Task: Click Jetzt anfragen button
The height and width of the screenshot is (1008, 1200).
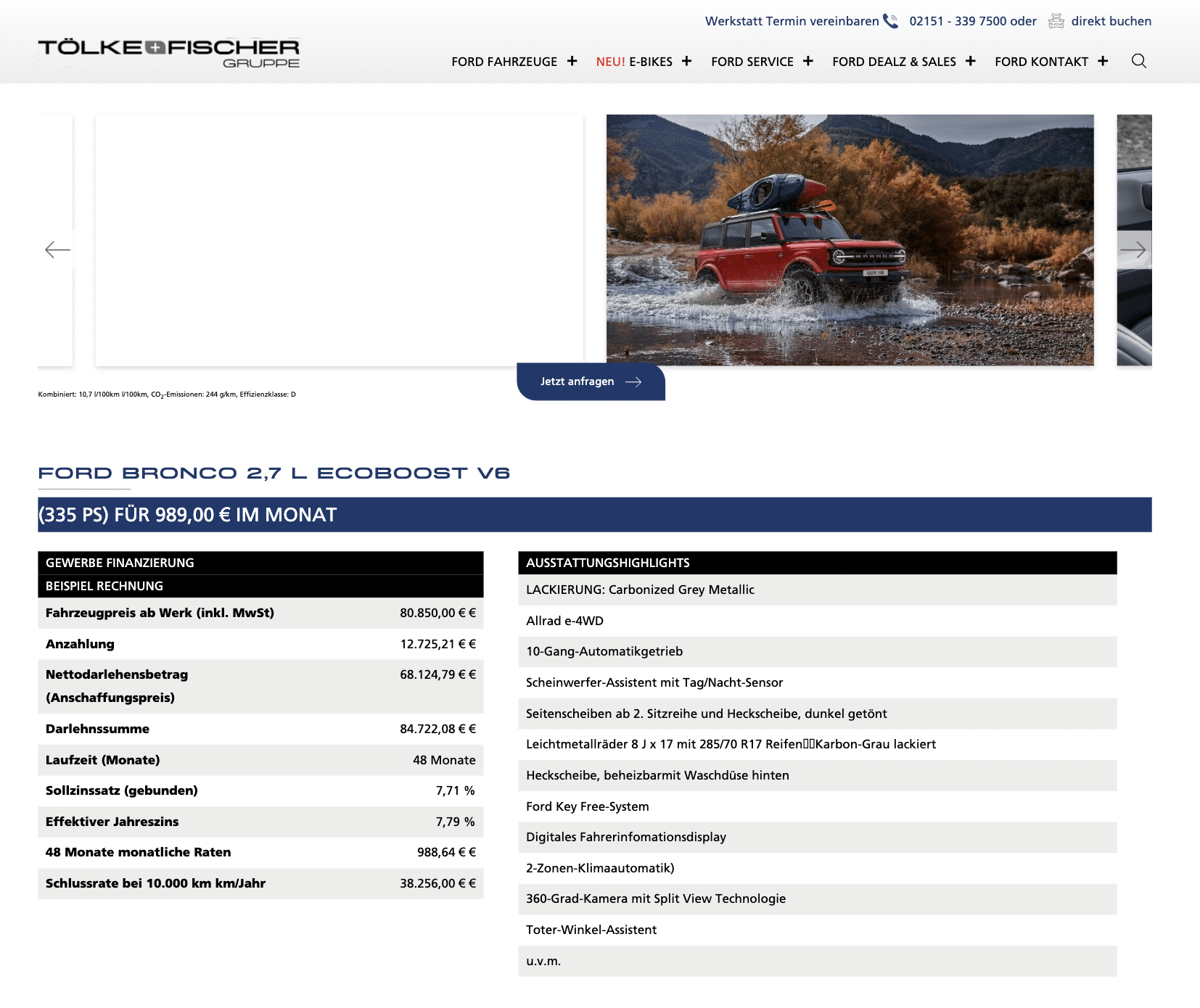Action: click(x=591, y=381)
